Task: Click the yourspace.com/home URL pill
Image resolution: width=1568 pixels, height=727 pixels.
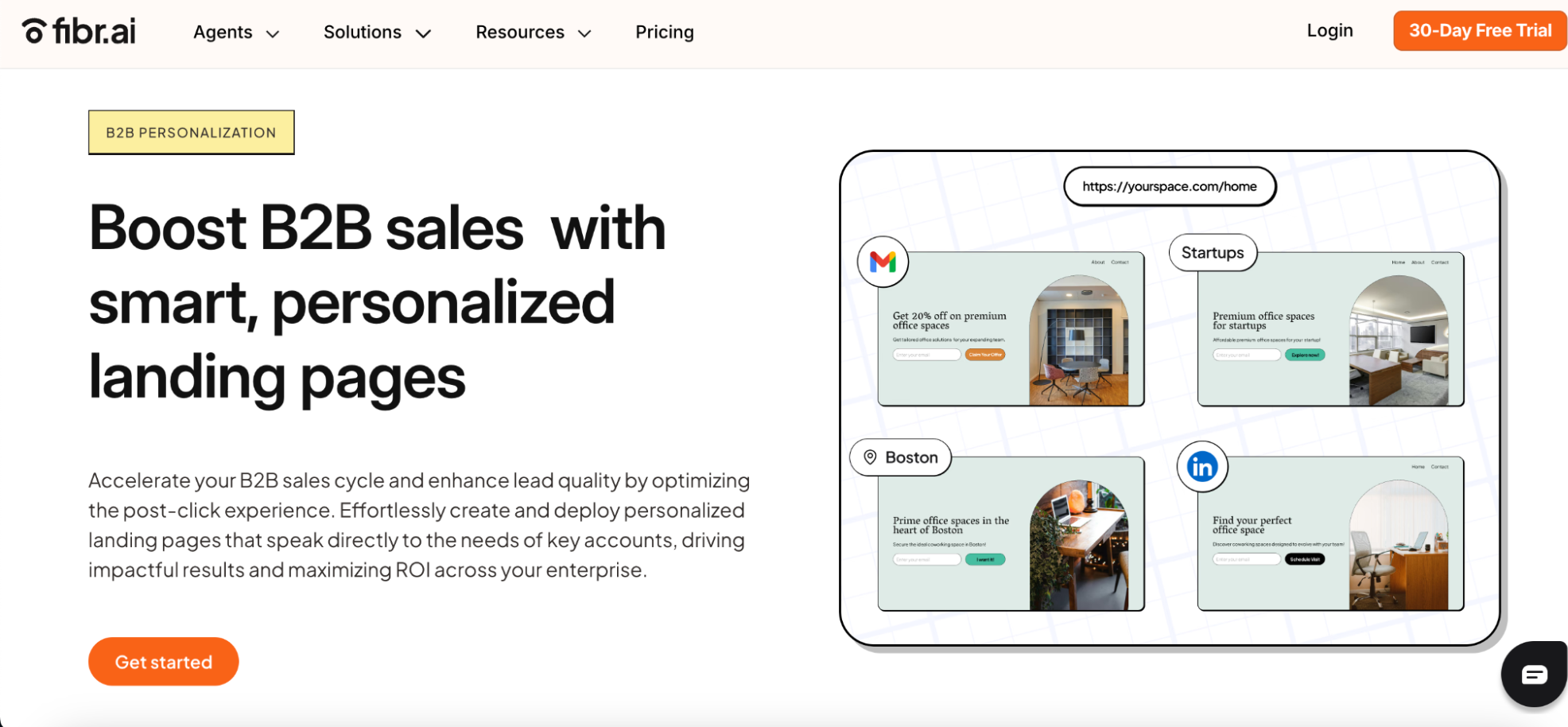Action: point(1170,186)
